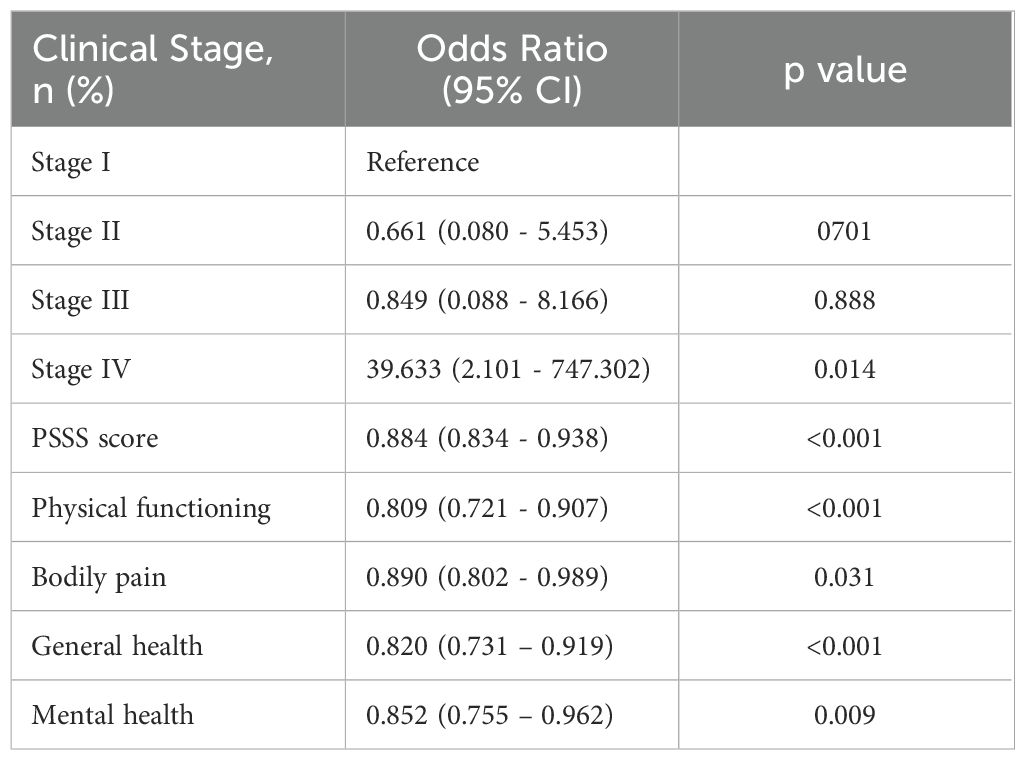Screen dimensions: 1025x760
Task: Click the p value column header
Action: [x=845, y=70]
